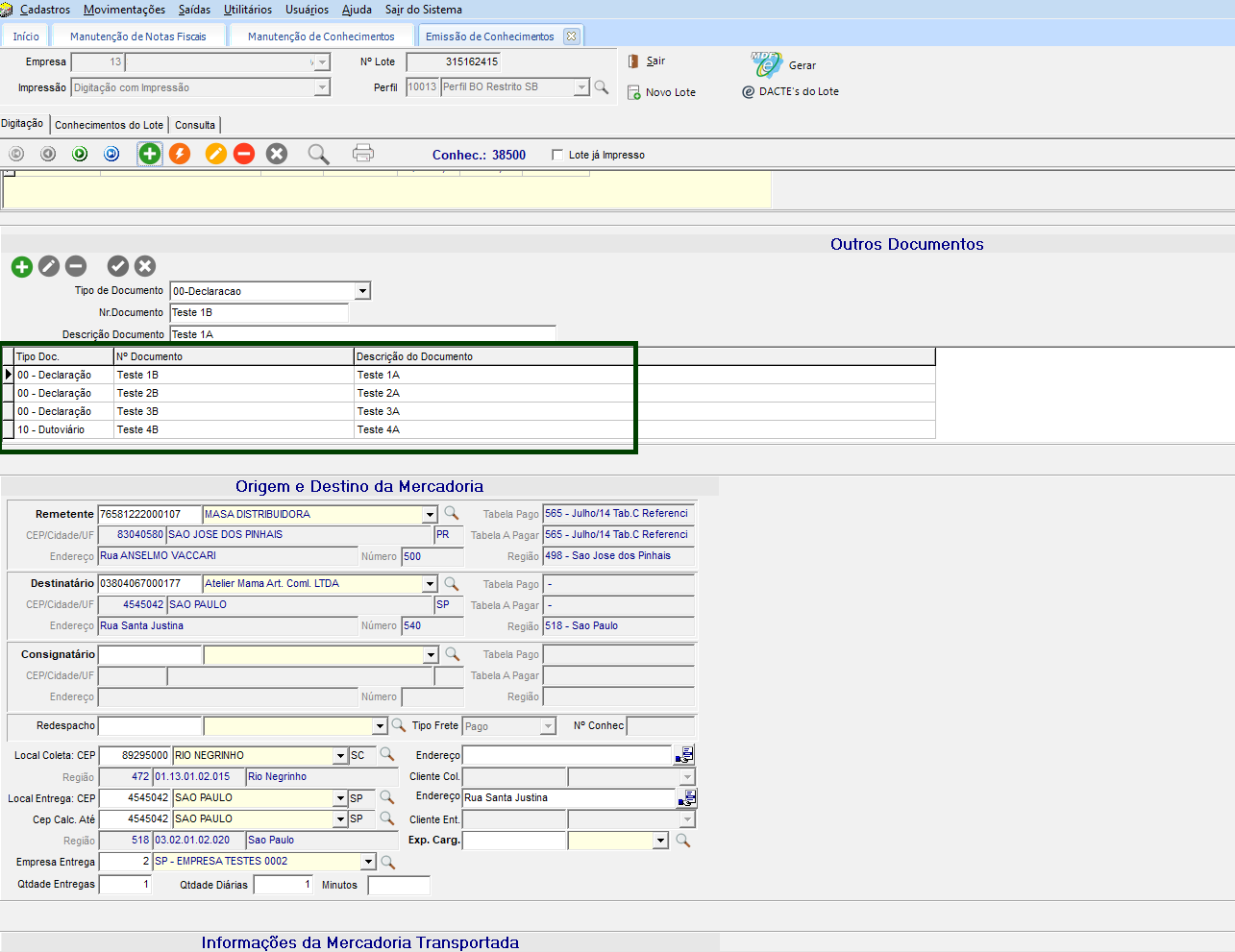
Task: Click the DACTE's do Lote button
Action: tap(790, 91)
